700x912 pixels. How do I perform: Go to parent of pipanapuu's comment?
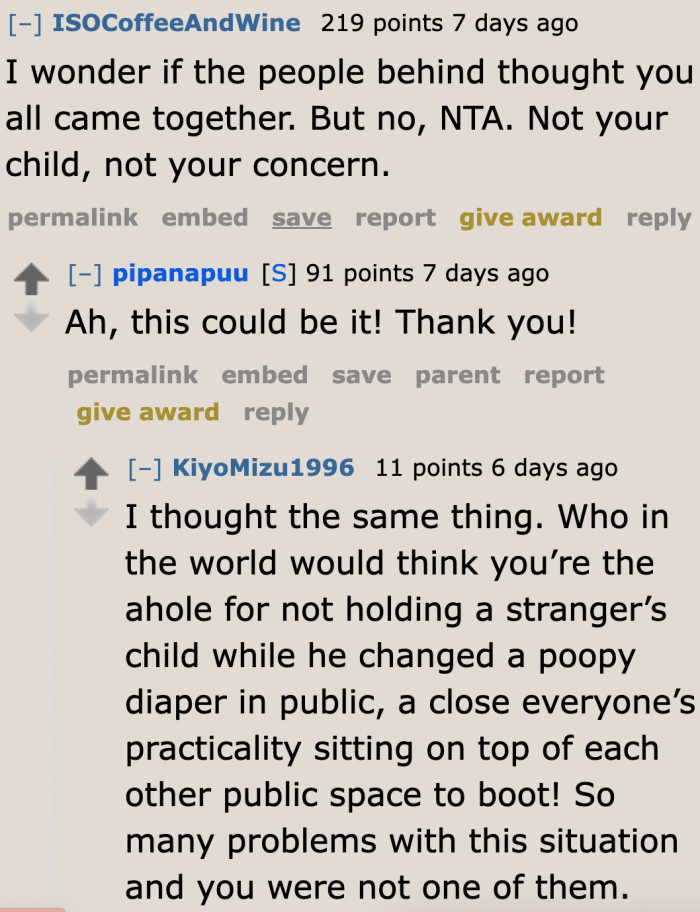(x=457, y=375)
